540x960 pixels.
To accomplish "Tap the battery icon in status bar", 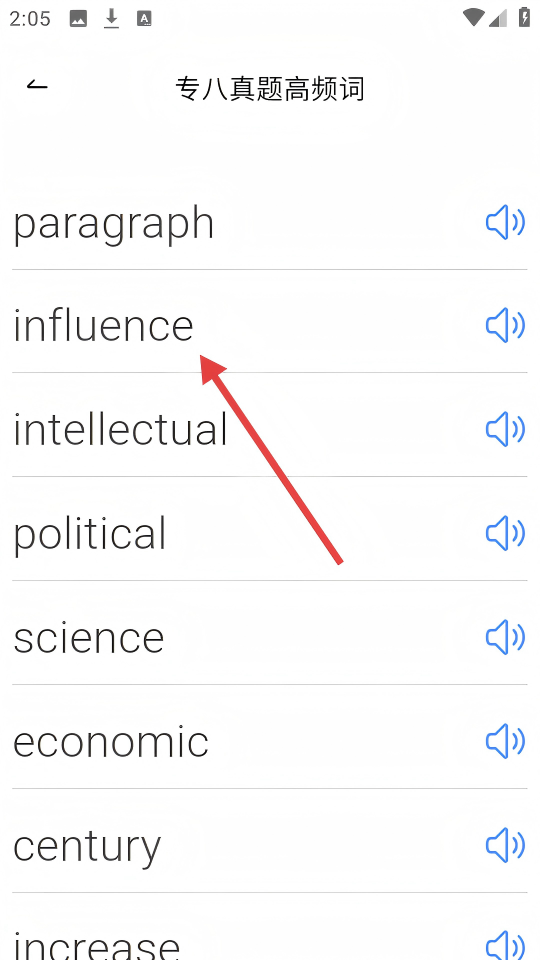I will click(x=524, y=17).
